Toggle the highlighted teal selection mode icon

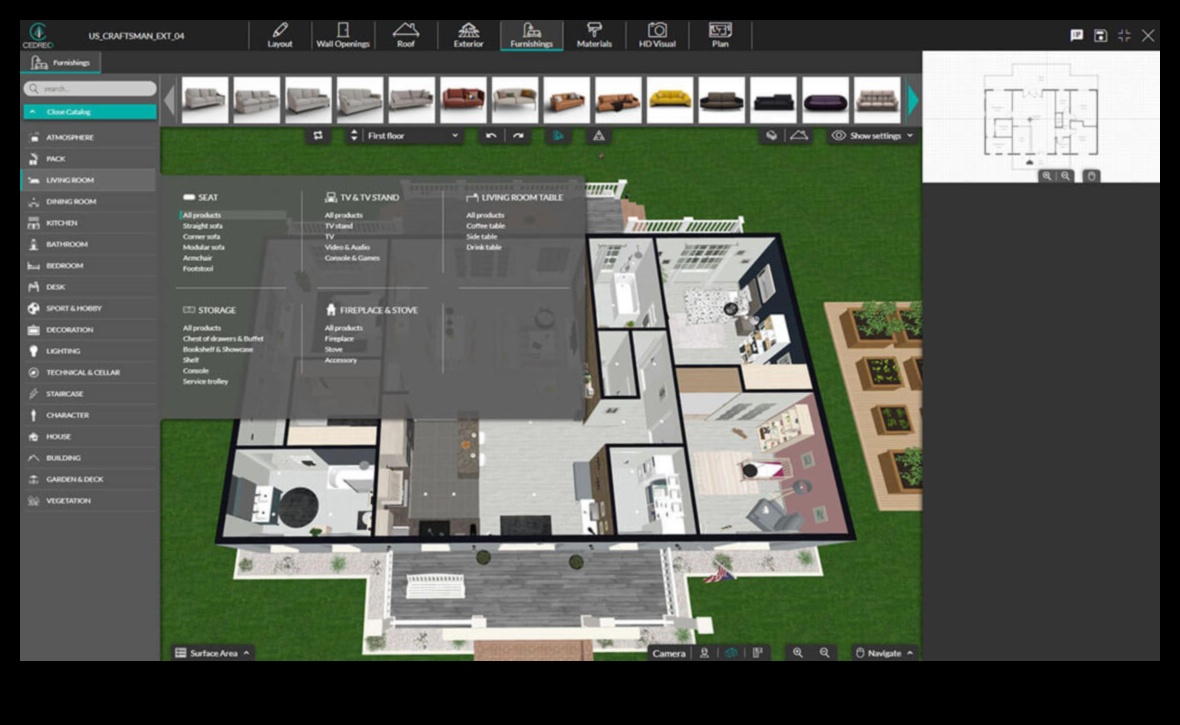coord(559,136)
